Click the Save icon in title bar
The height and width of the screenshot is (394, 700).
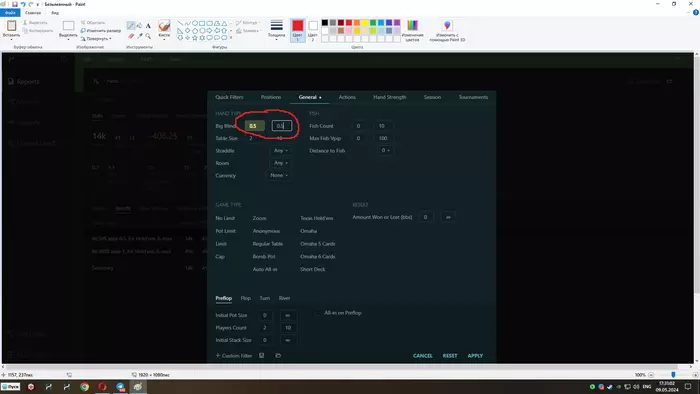coord(15,4)
